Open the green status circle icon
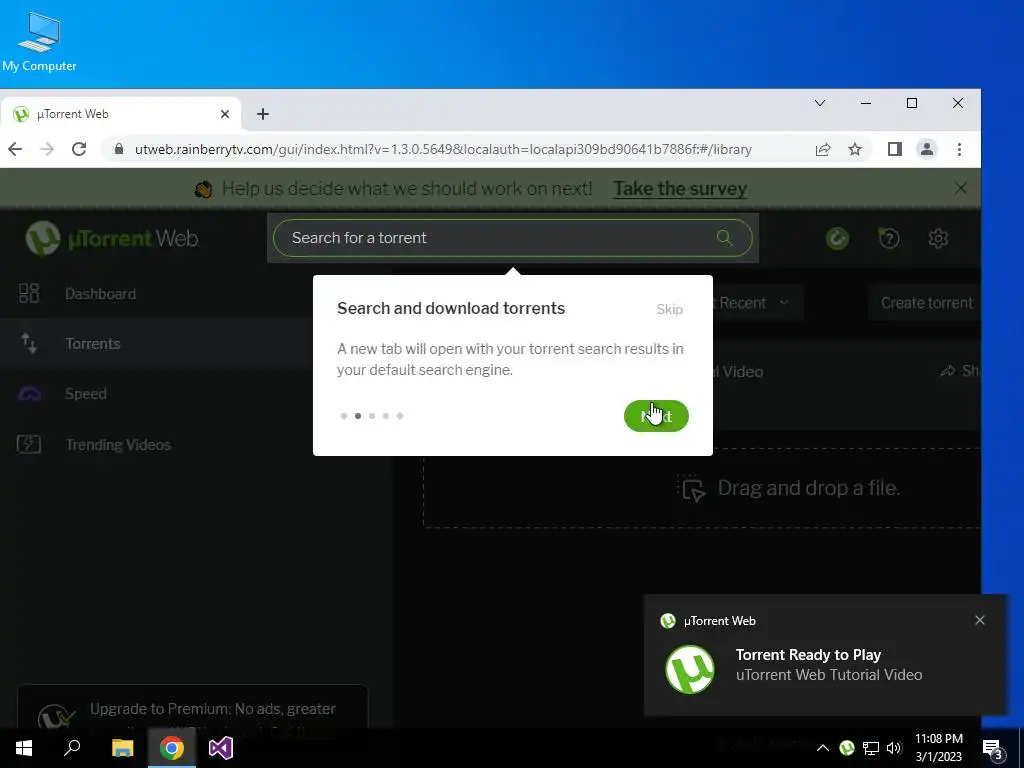The height and width of the screenshot is (768, 1024). point(837,238)
